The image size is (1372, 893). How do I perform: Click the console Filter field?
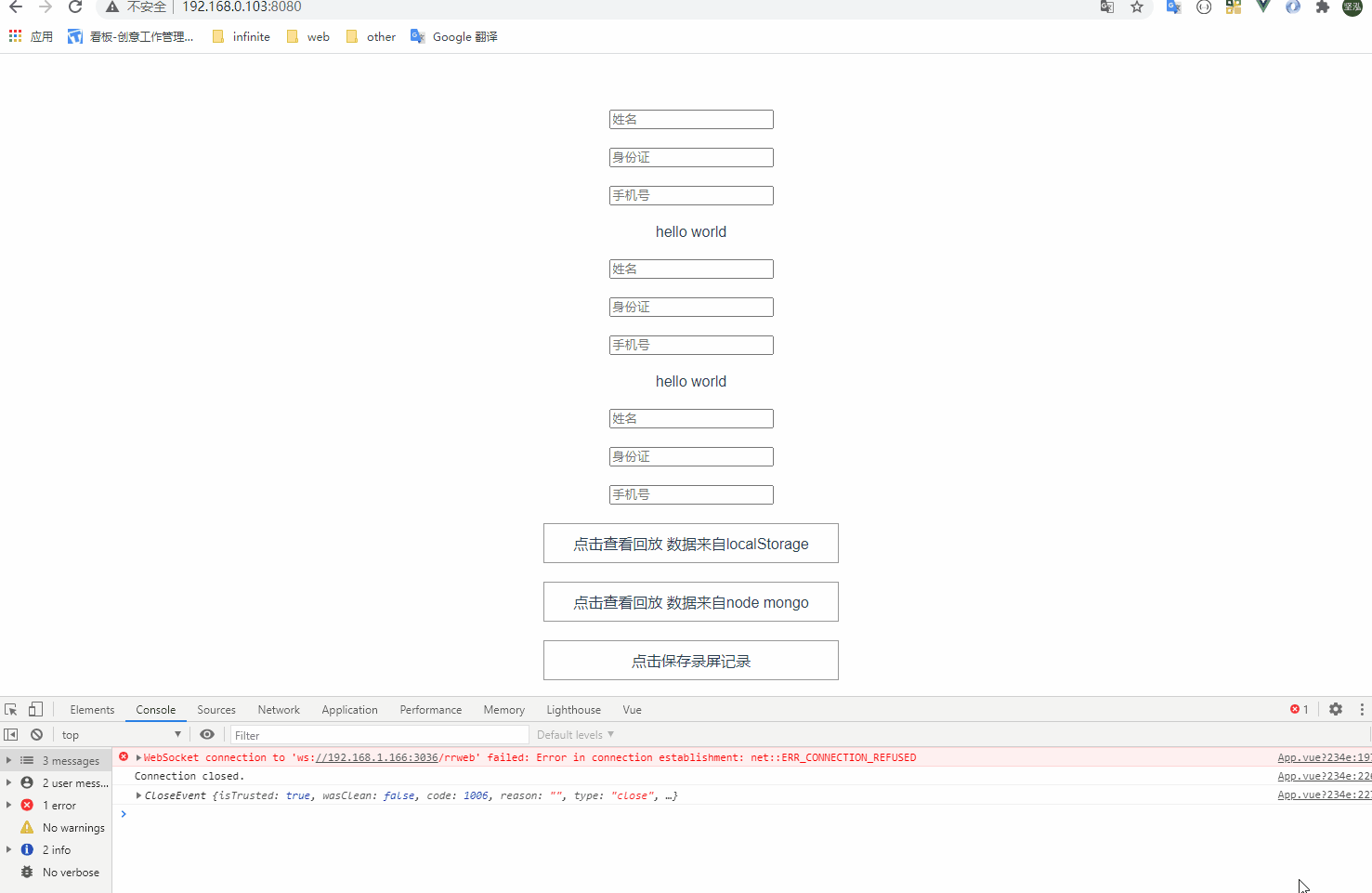379,735
